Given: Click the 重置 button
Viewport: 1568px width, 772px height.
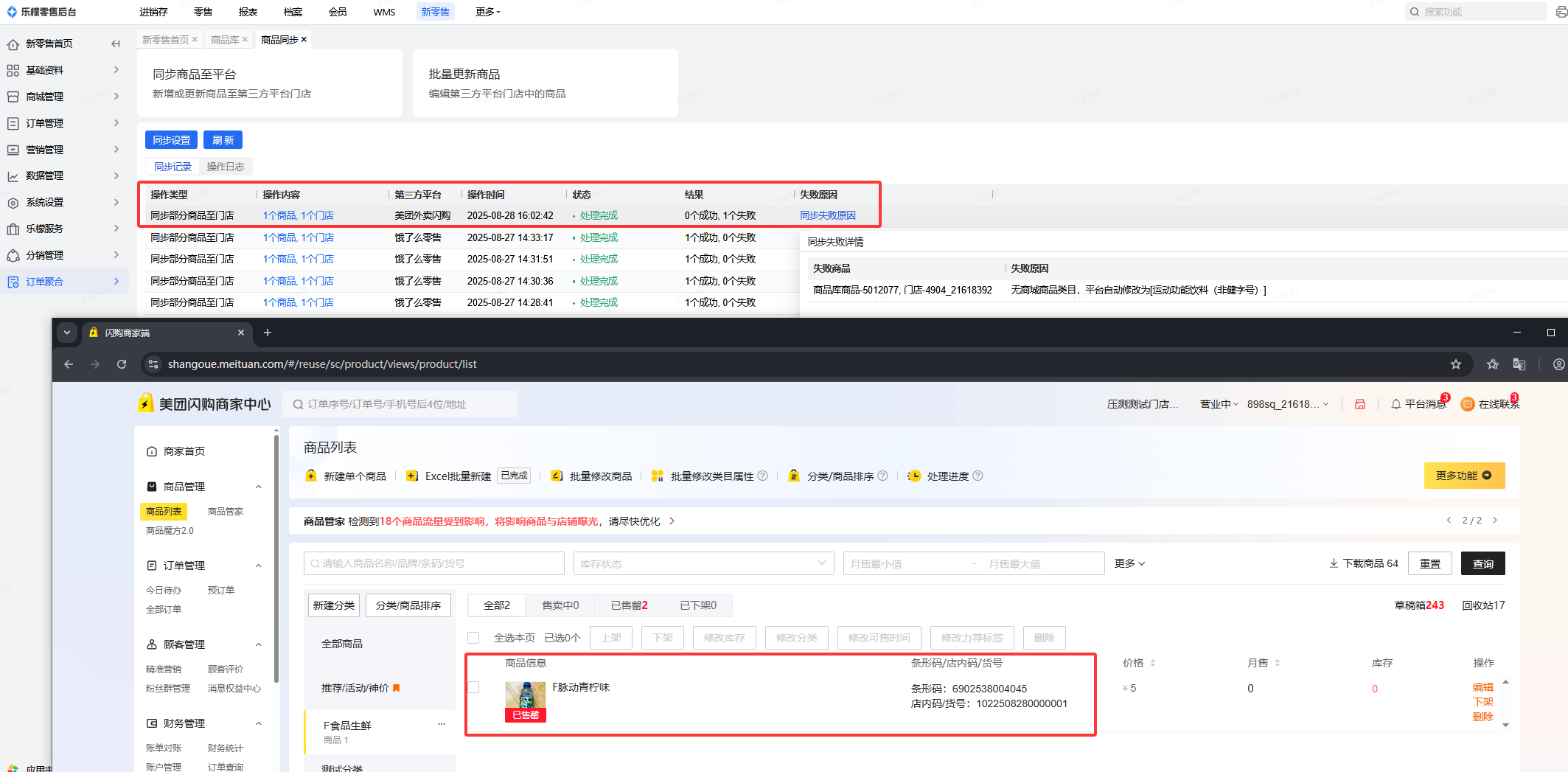Looking at the screenshot, I should (x=1429, y=563).
